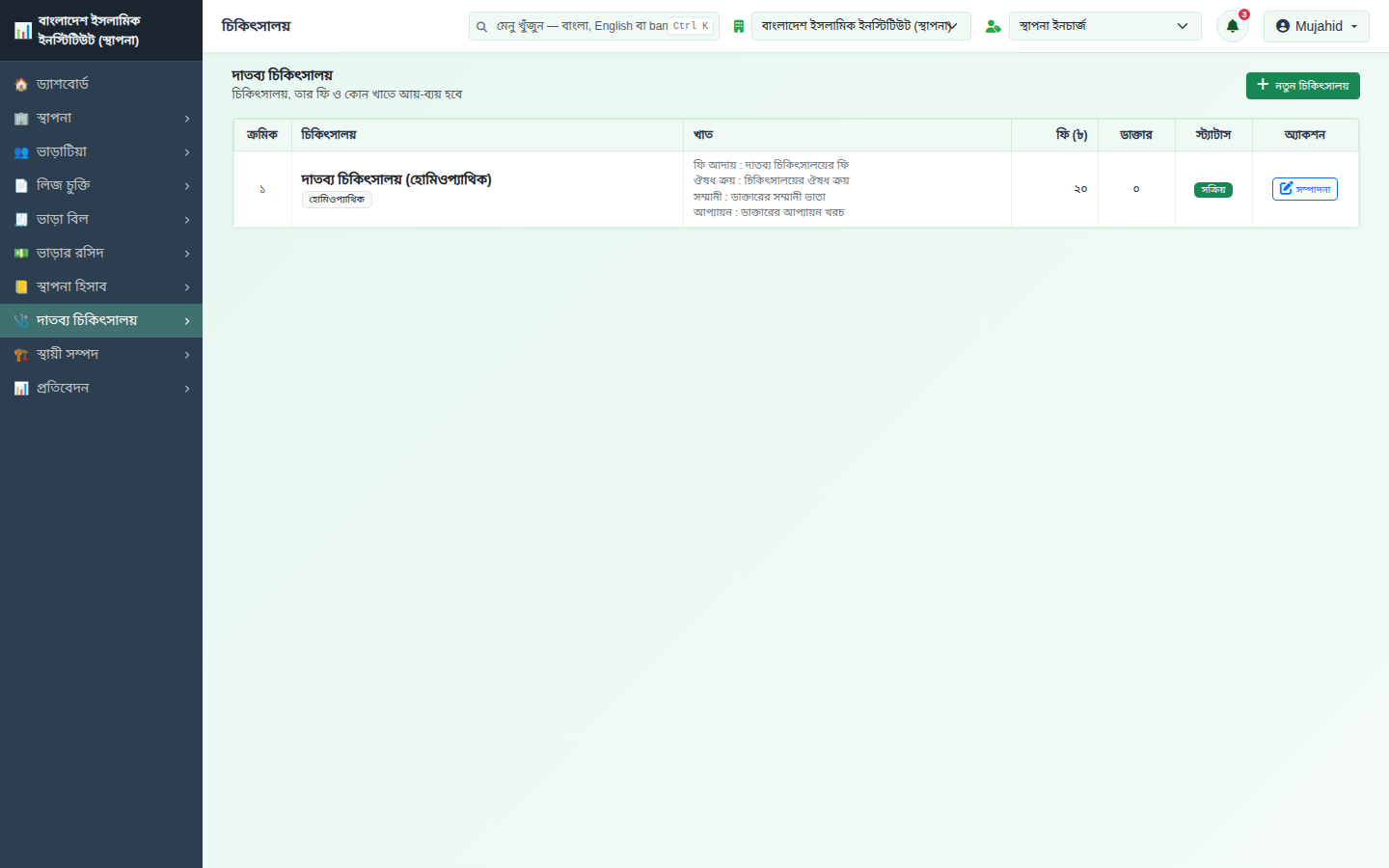Click the স্থায়ী সম্পদ crane icon
1389x868 pixels.
coord(21,355)
